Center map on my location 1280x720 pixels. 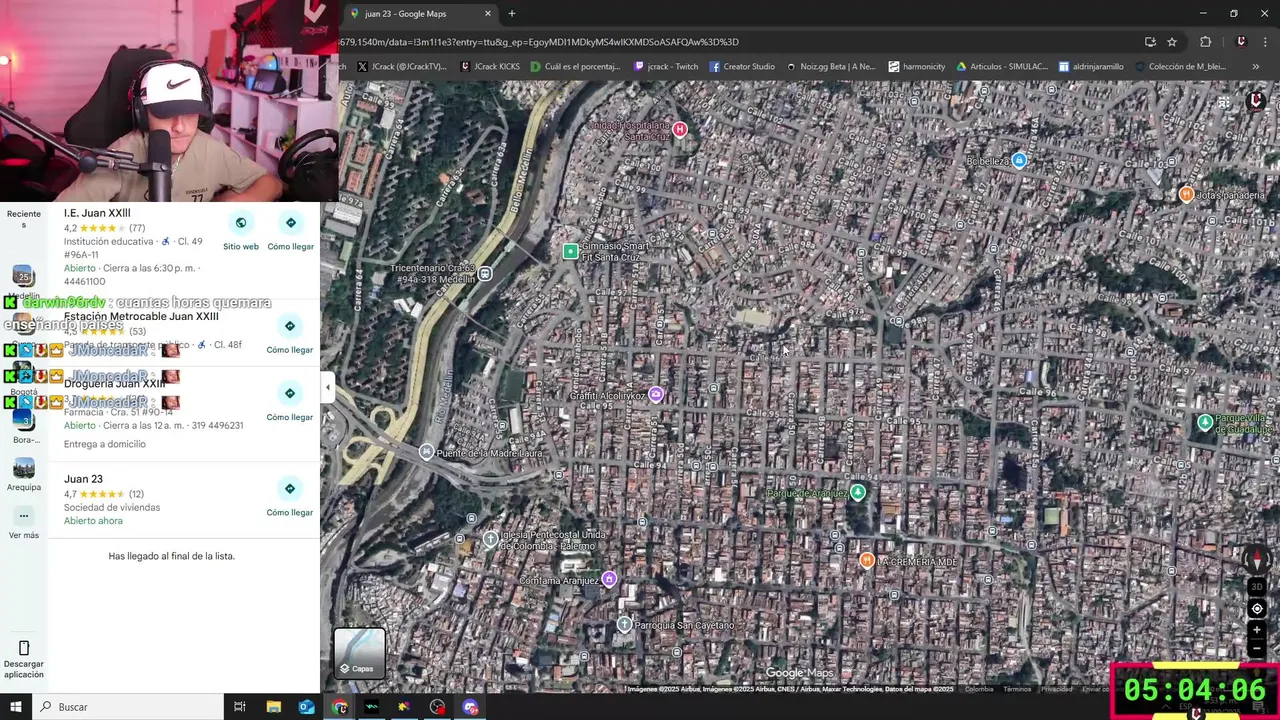[1258, 609]
